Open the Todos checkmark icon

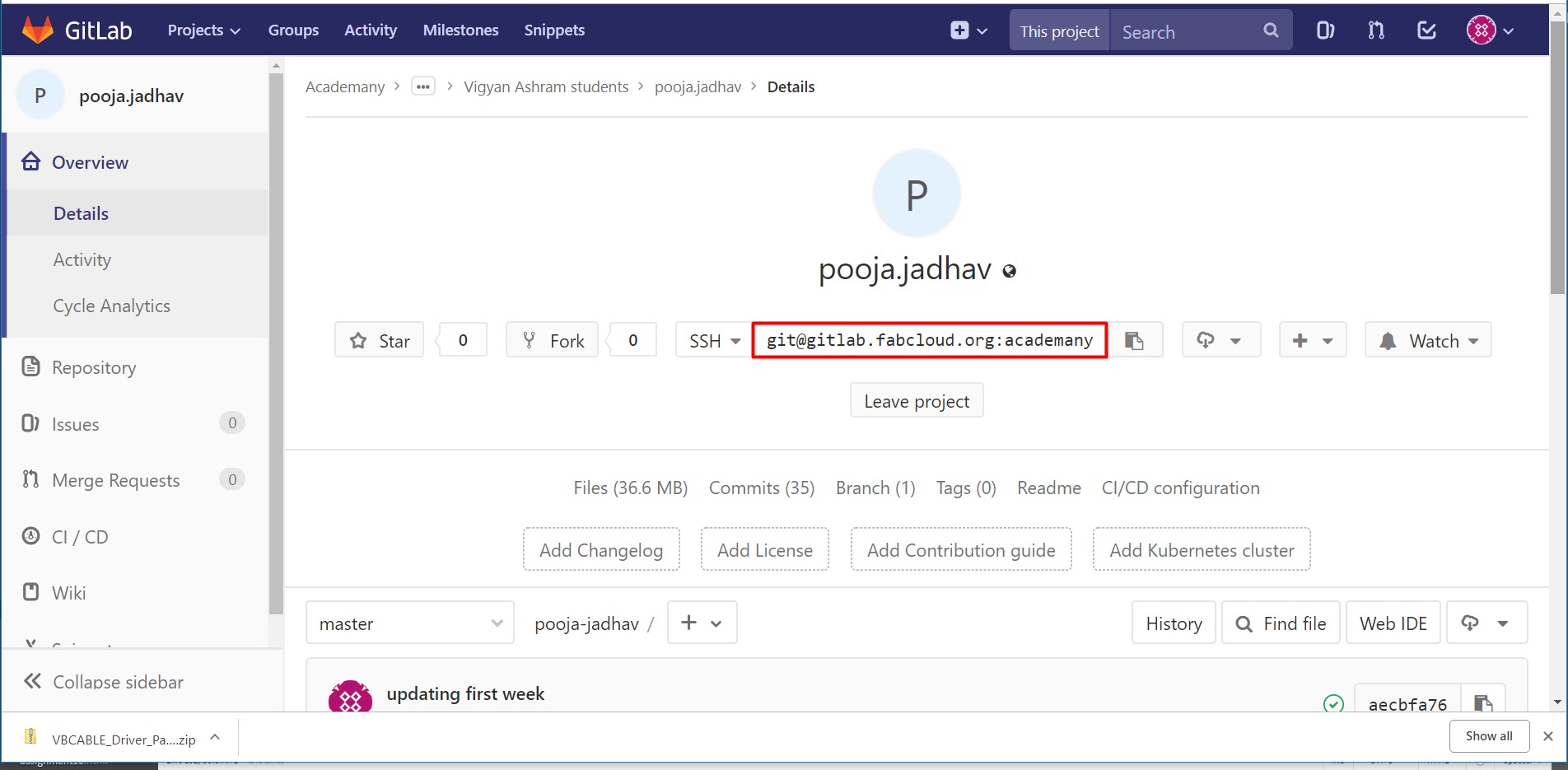[x=1426, y=30]
